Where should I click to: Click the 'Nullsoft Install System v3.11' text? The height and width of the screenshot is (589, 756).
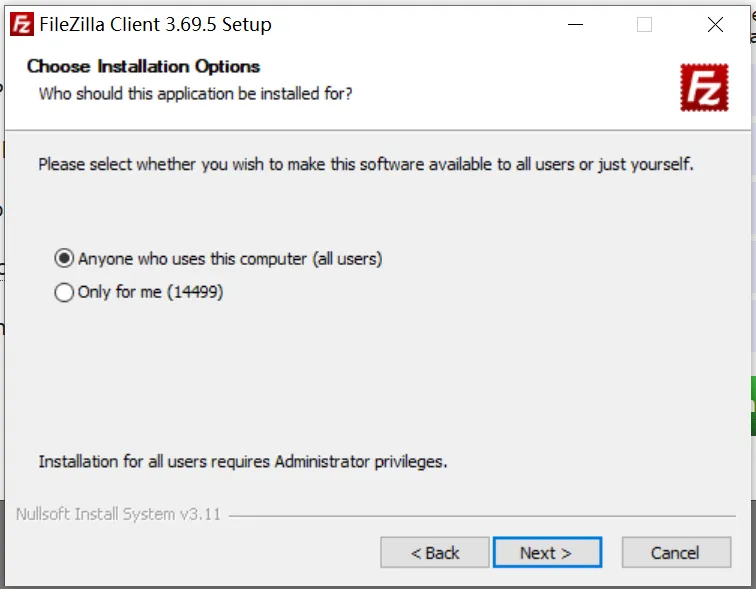coord(118,515)
